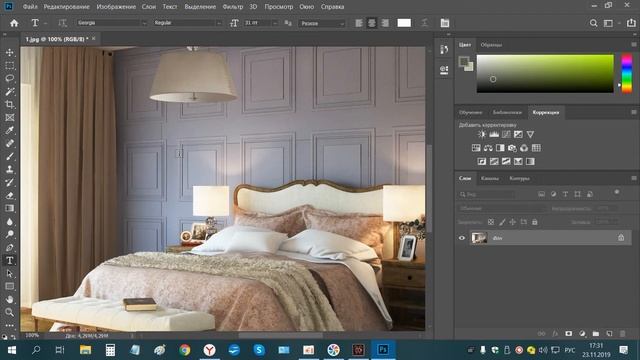Select the Rectangular Marquee tool
The width and height of the screenshot is (640, 360).
coord(9,66)
